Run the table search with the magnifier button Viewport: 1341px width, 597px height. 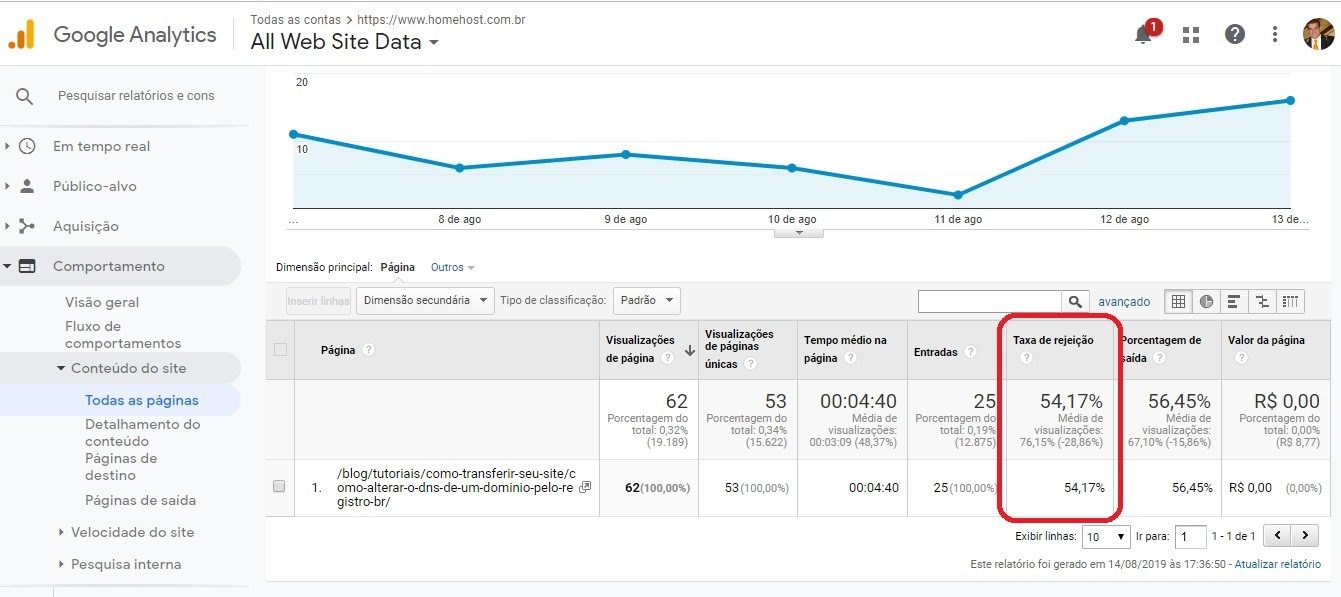[1075, 301]
